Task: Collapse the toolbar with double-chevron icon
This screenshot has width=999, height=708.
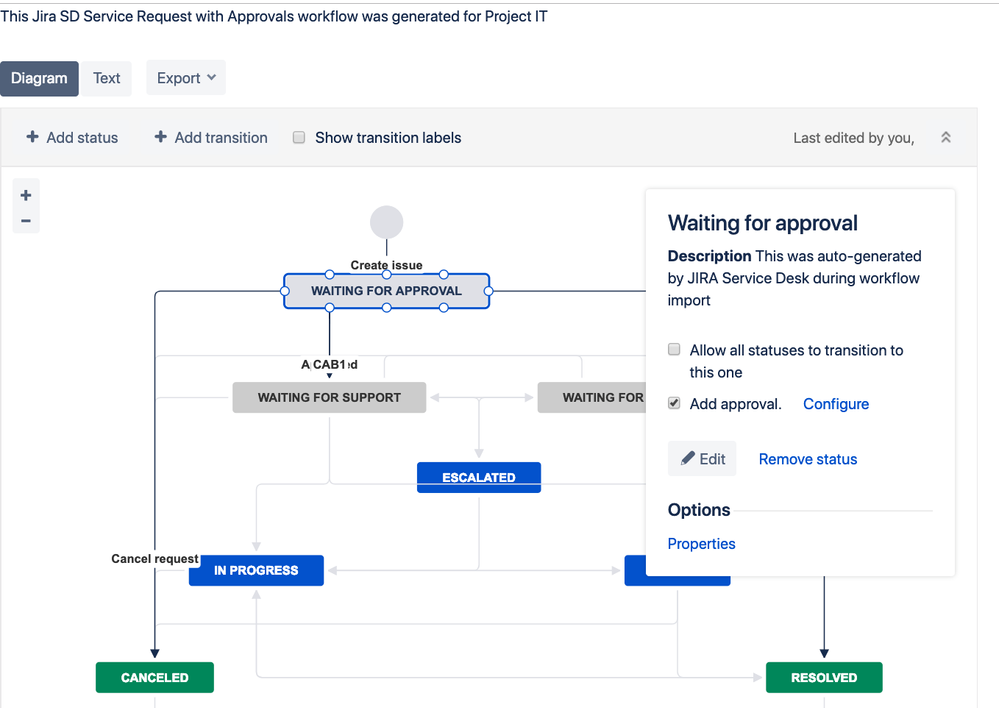Action: coord(945,138)
